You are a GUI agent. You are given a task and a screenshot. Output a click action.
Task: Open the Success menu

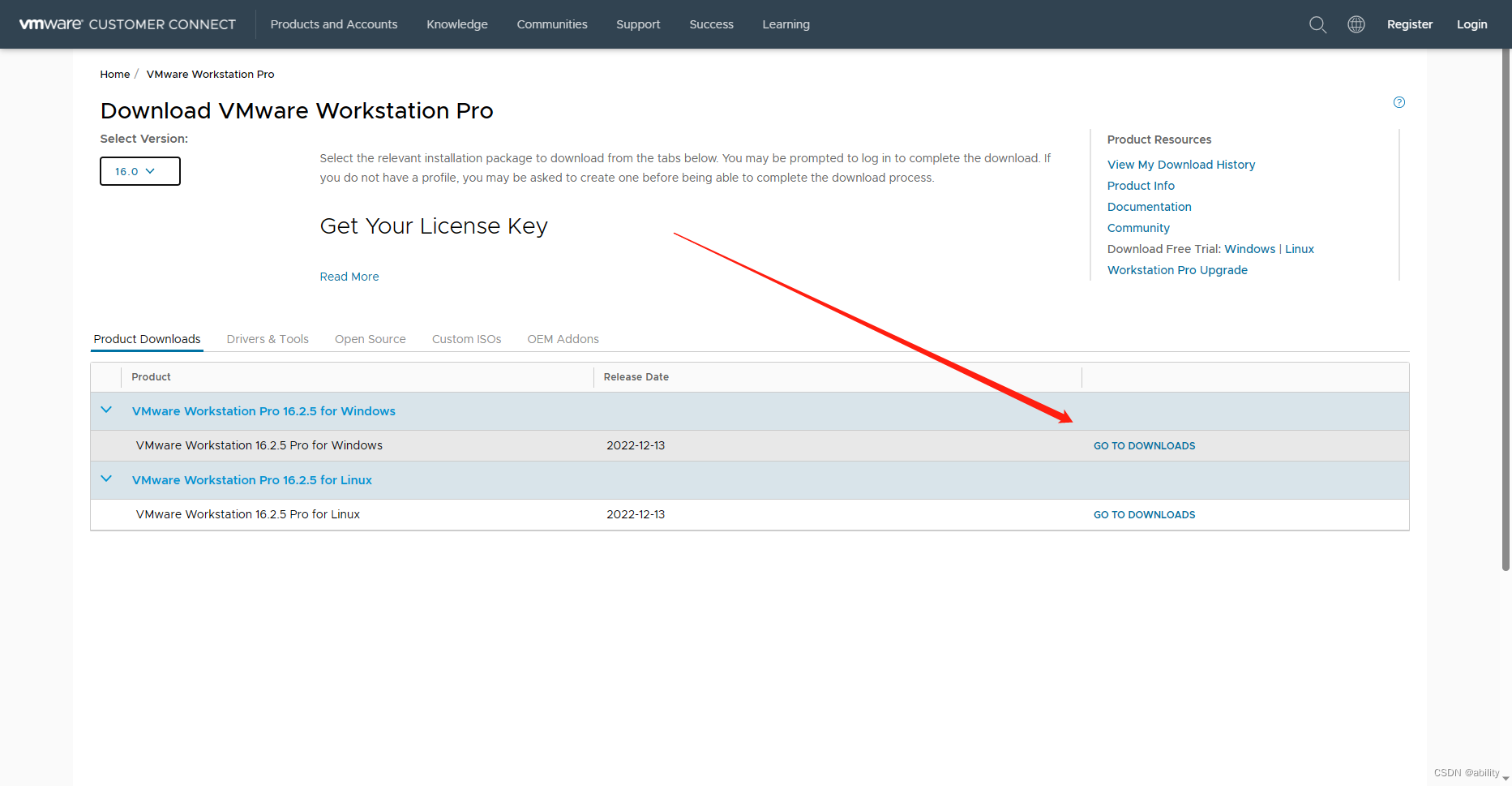click(x=711, y=24)
